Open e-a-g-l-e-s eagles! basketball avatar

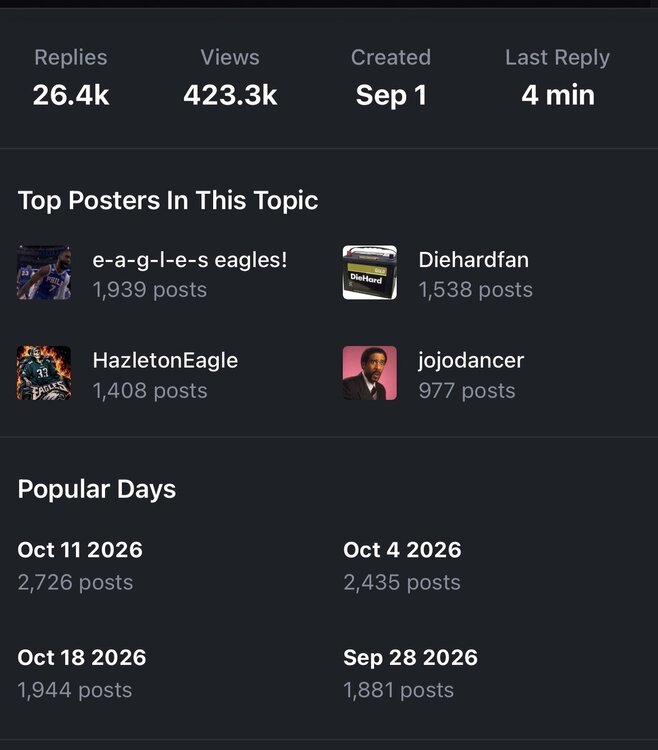click(x=44, y=273)
